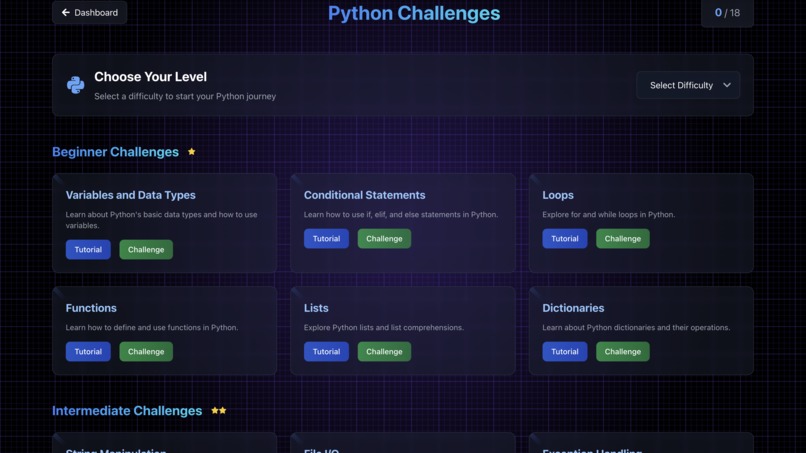This screenshot has height=453, width=806.
Task: Click the Functions card title
Action: click(x=91, y=307)
